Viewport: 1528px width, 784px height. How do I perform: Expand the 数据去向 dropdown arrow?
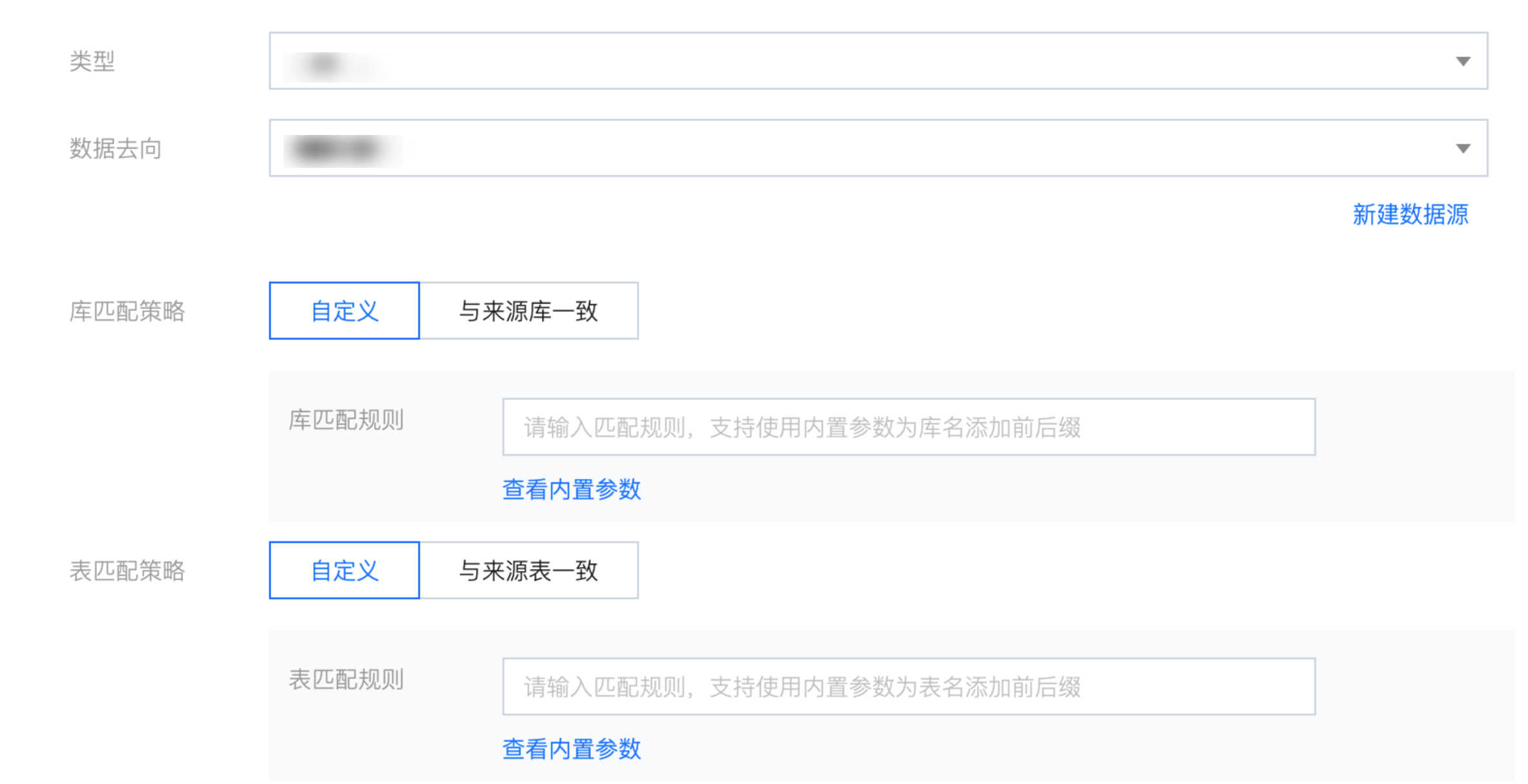click(1463, 149)
